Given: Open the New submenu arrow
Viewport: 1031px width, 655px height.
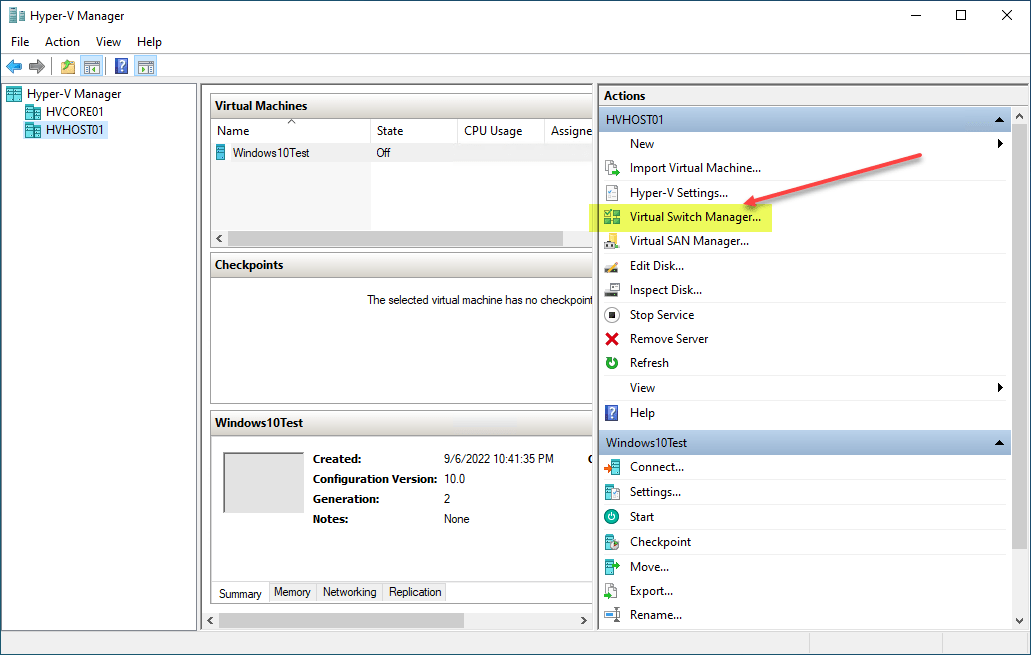Looking at the screenshot, I should [1000, 143].
